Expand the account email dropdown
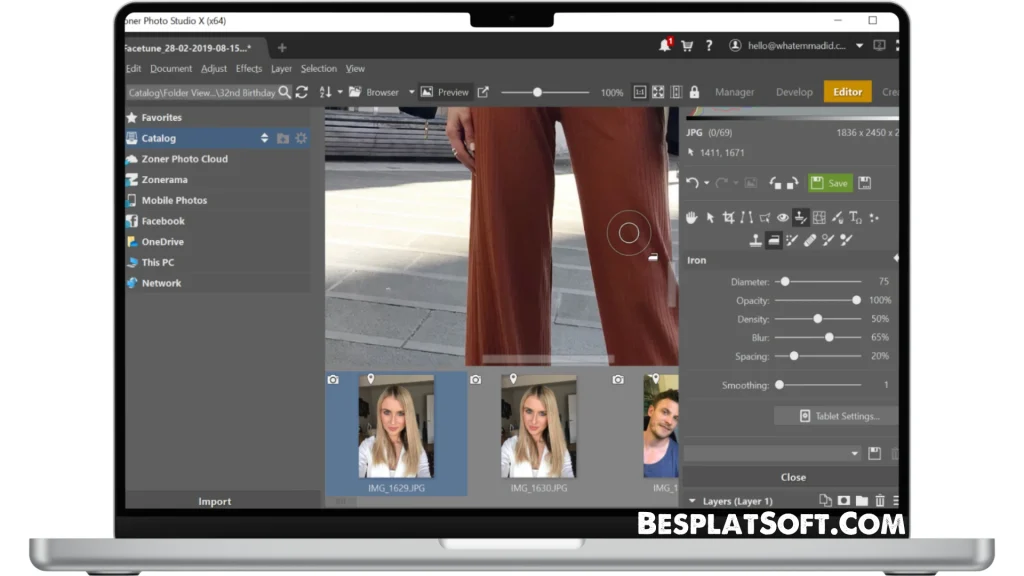The image size is (1024, 576). (859, 46)
